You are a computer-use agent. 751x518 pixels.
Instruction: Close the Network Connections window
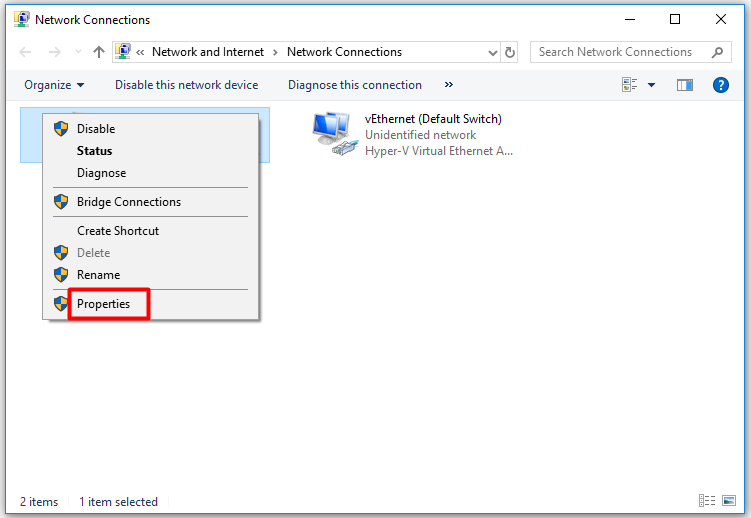pyautogui.click(x=721, y=20)
